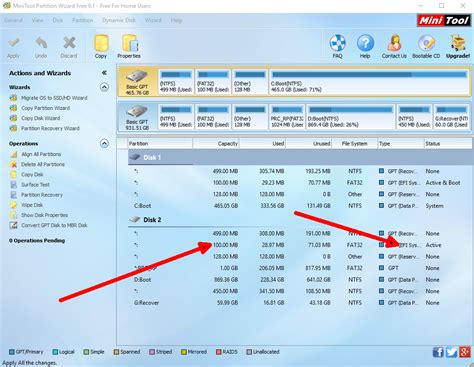Sort by the Status column header

click(448, 144)
